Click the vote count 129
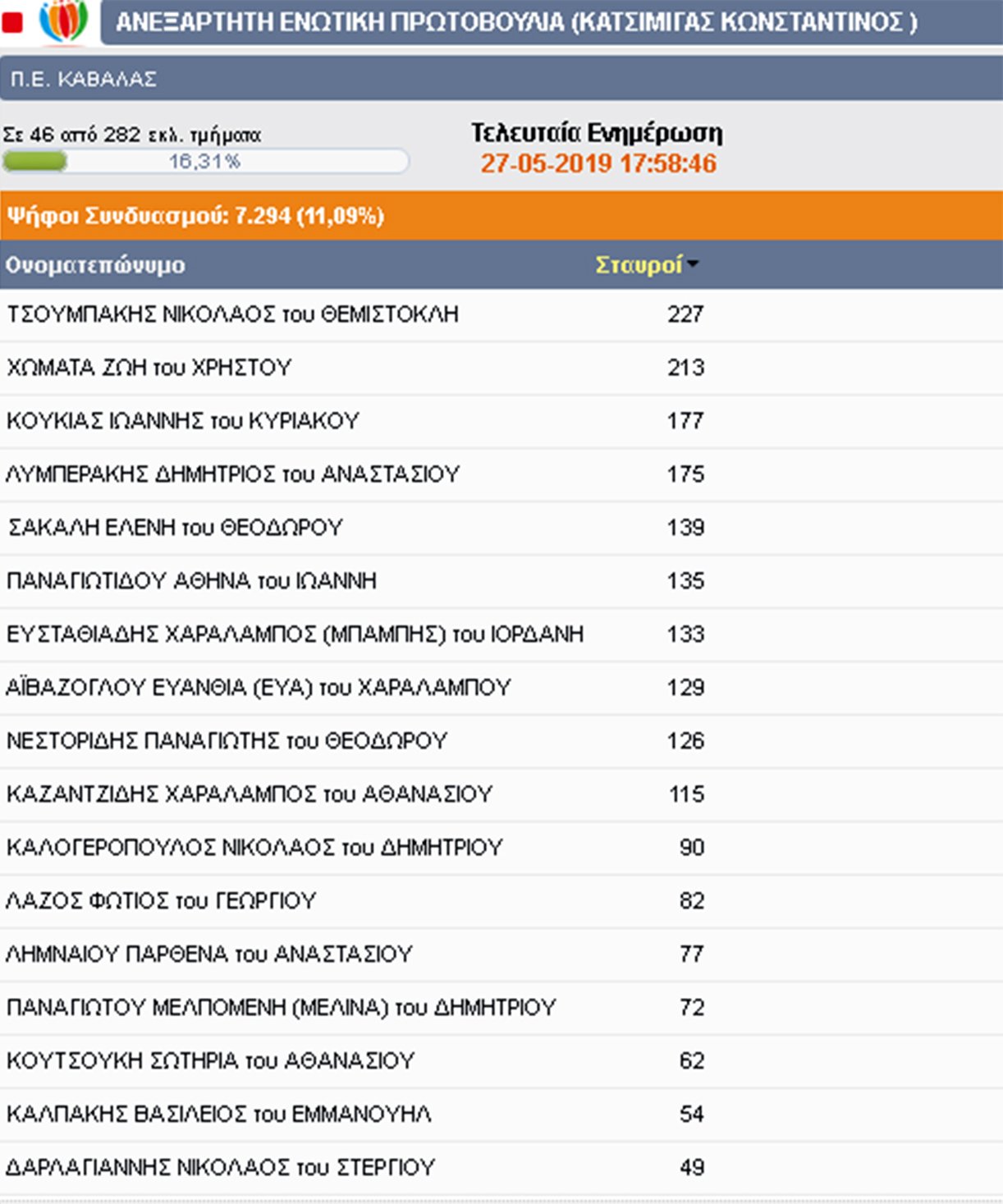This screenshot has width=1003, height=1204. [685, 688]
